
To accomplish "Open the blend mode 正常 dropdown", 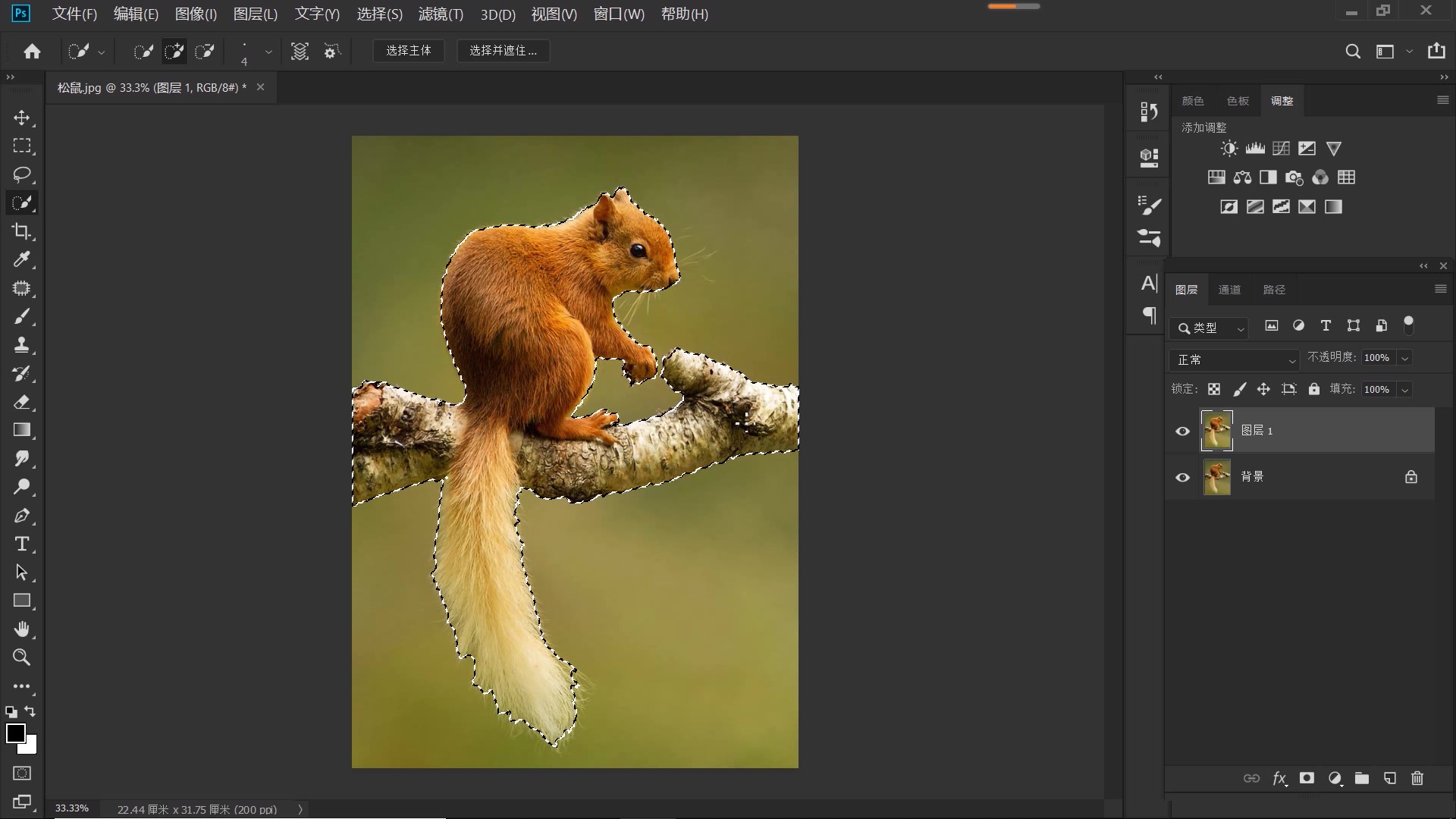I will click(x=1236, y=359).
